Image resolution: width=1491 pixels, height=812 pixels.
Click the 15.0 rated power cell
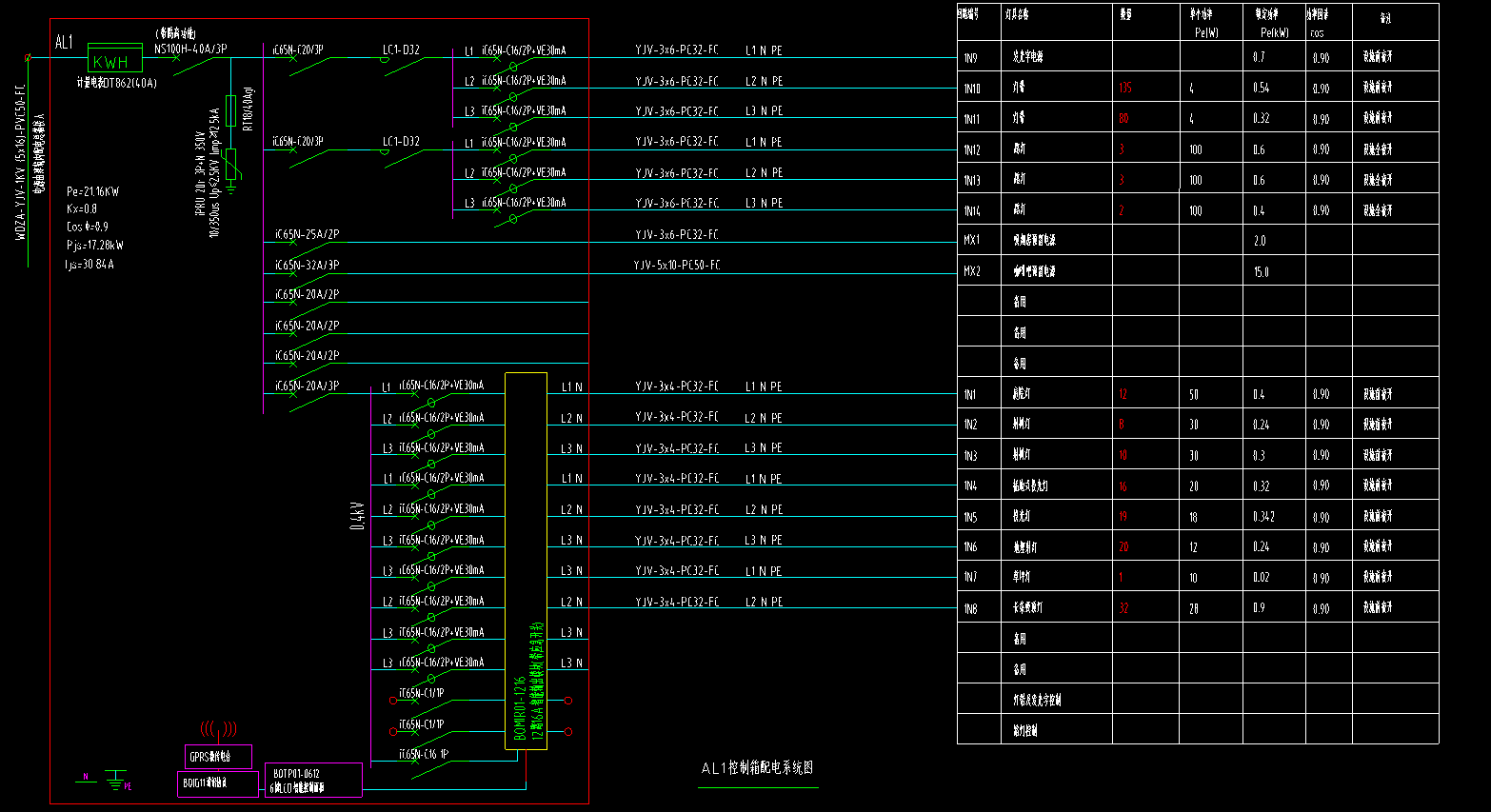tap(1261, 271)
